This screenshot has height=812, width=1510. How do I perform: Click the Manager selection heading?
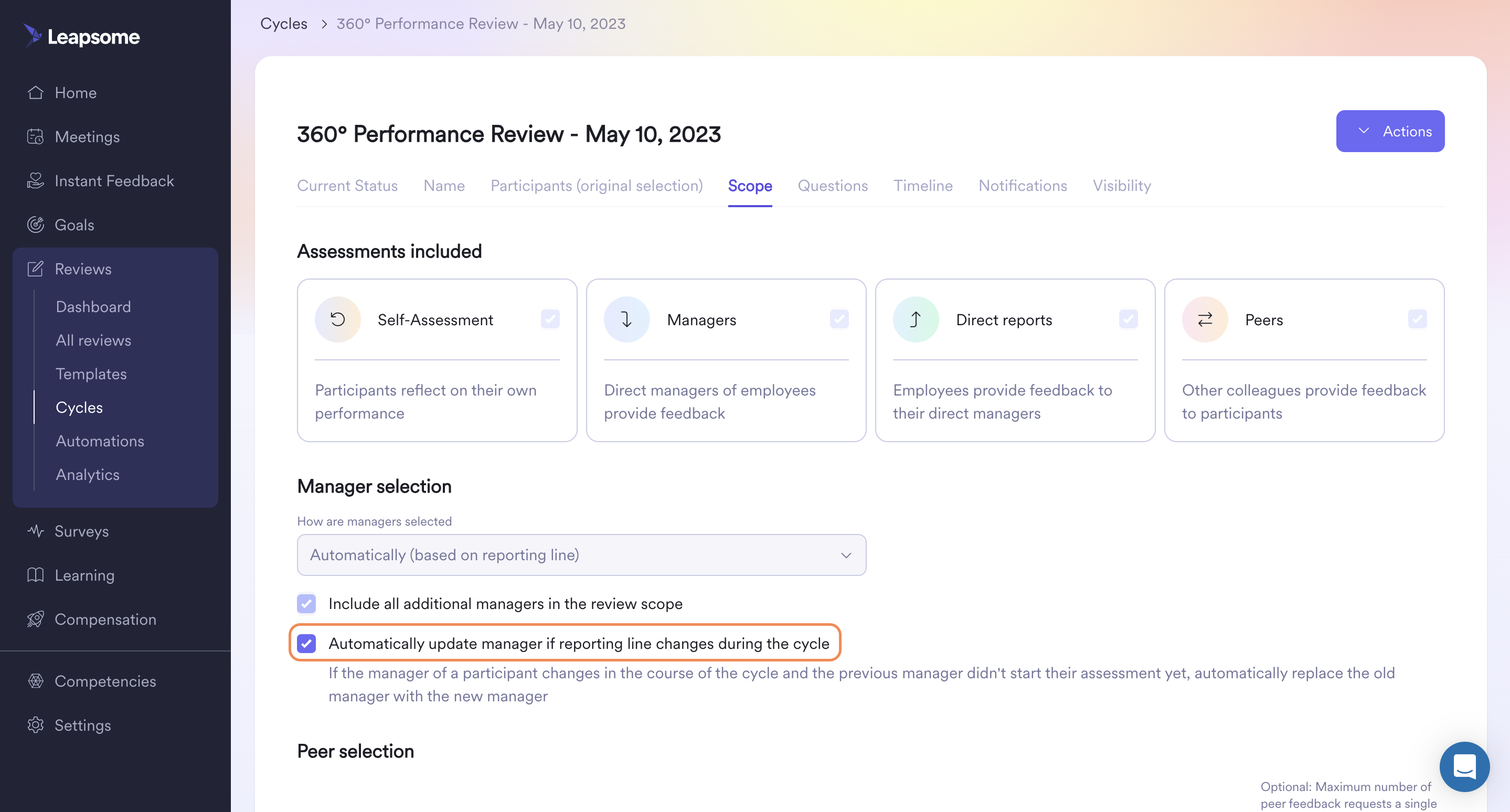(374, 486)
